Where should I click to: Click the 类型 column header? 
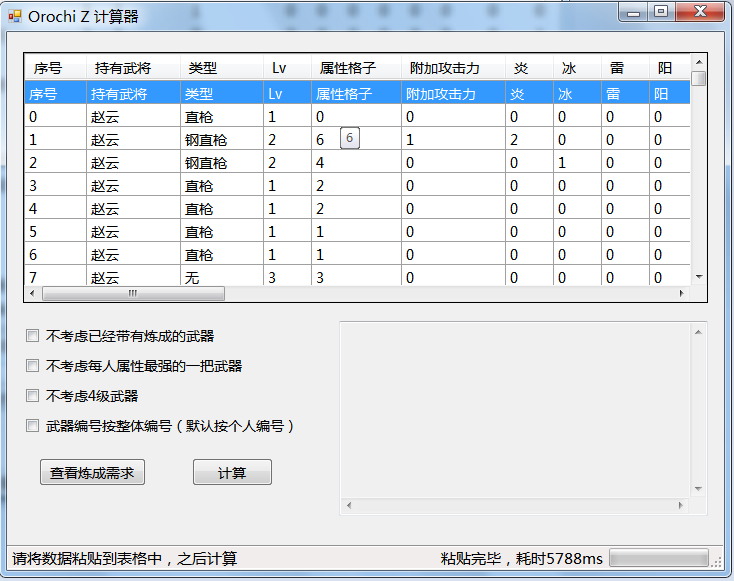tap(203, 69)
